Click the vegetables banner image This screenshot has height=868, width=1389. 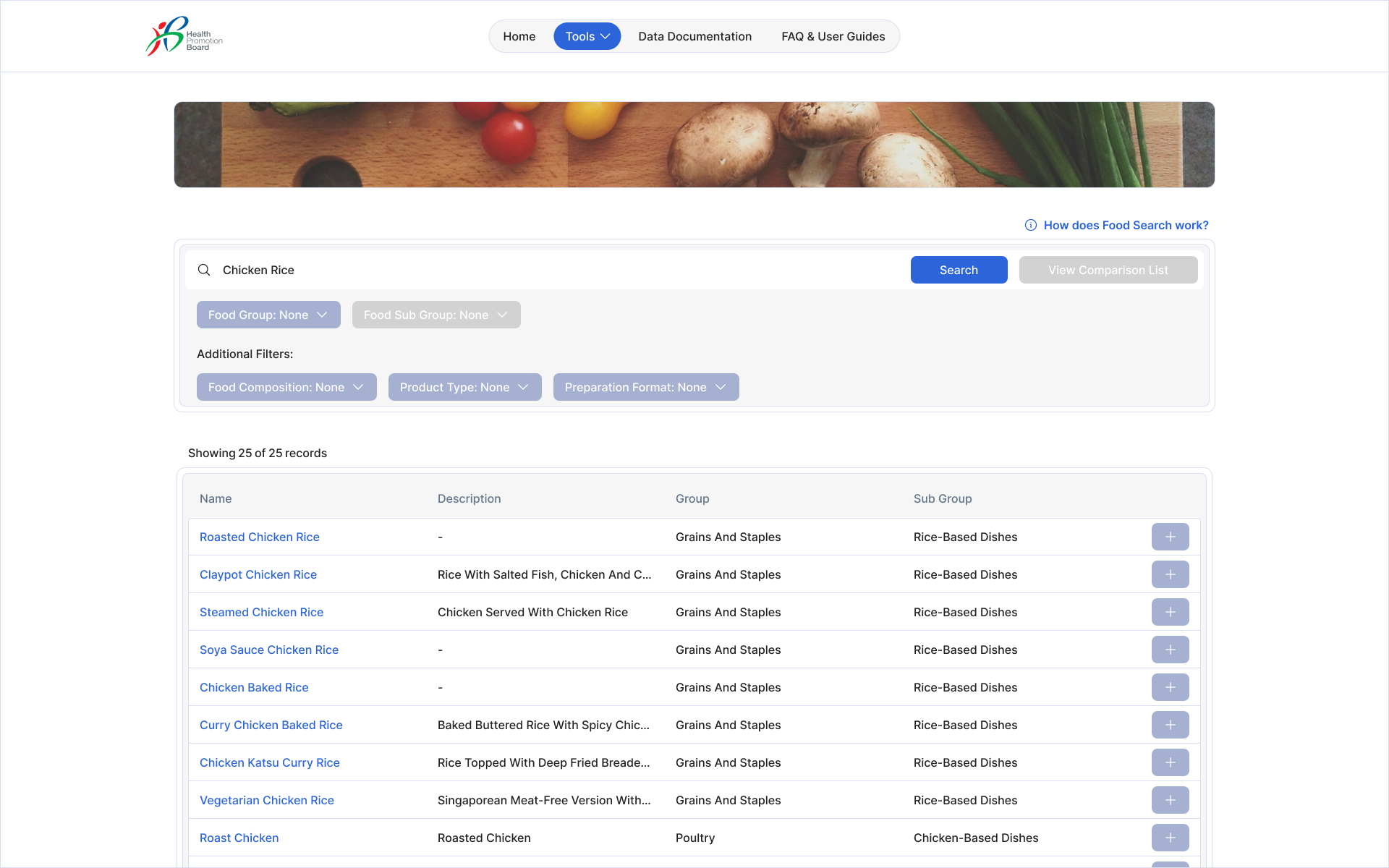(694, 145)
